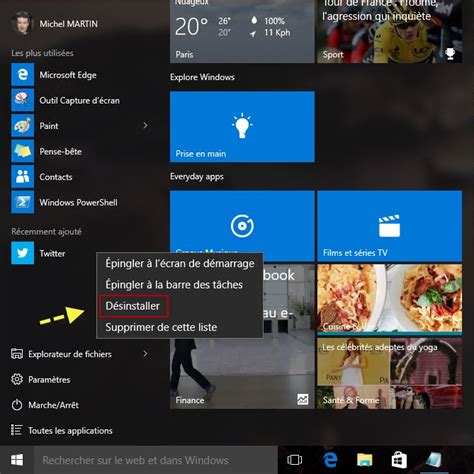474x474 pixels.
Task: Choose Supprimer de cette liste
Action: 180,327
